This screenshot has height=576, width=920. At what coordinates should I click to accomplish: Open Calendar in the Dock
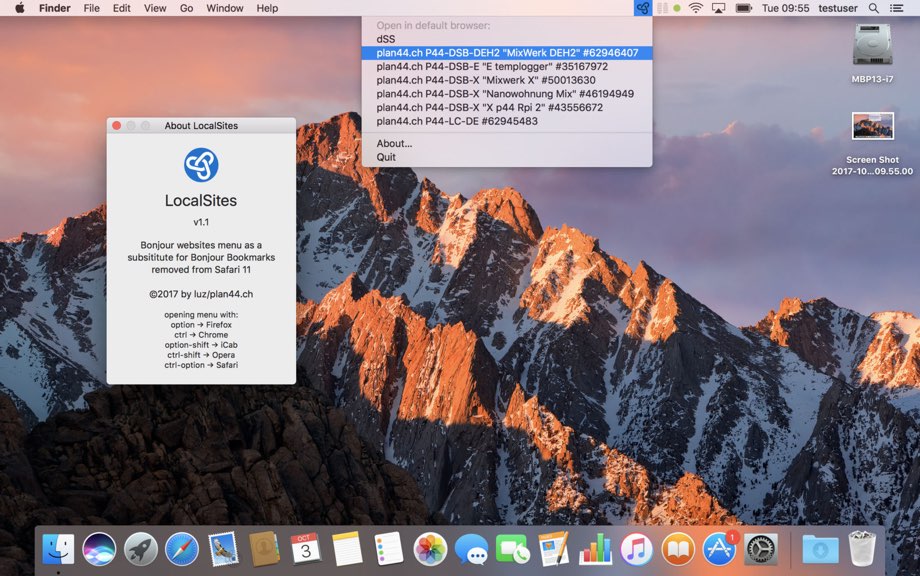point(306,549)
